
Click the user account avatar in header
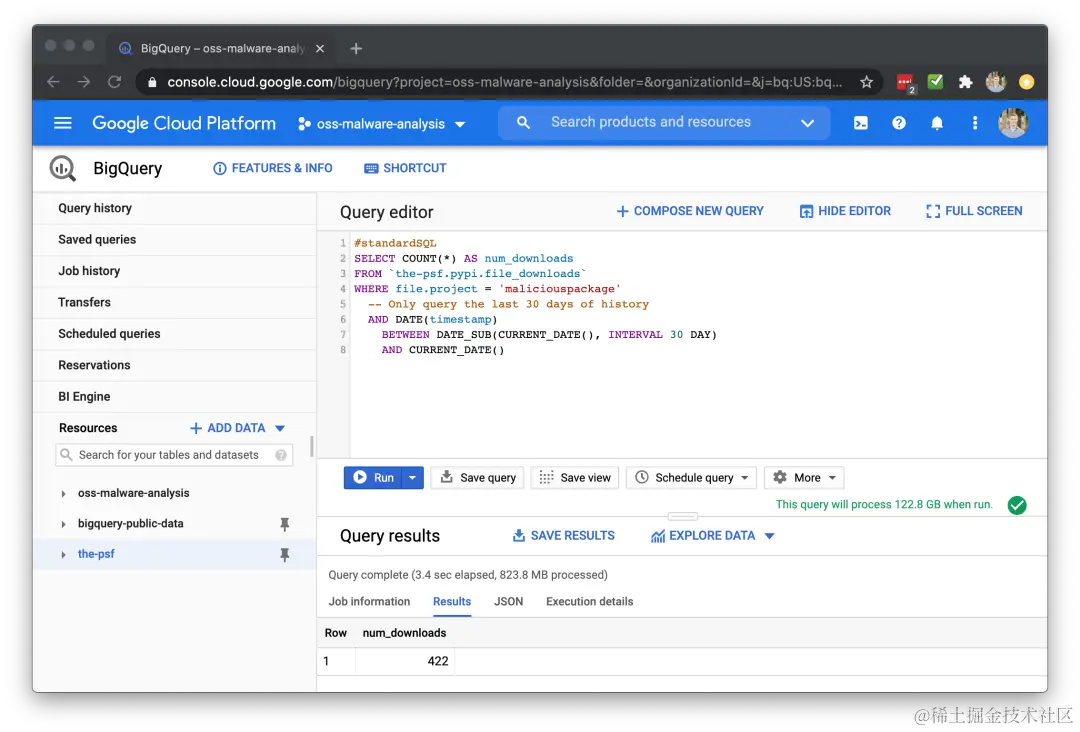point(1013,123)
